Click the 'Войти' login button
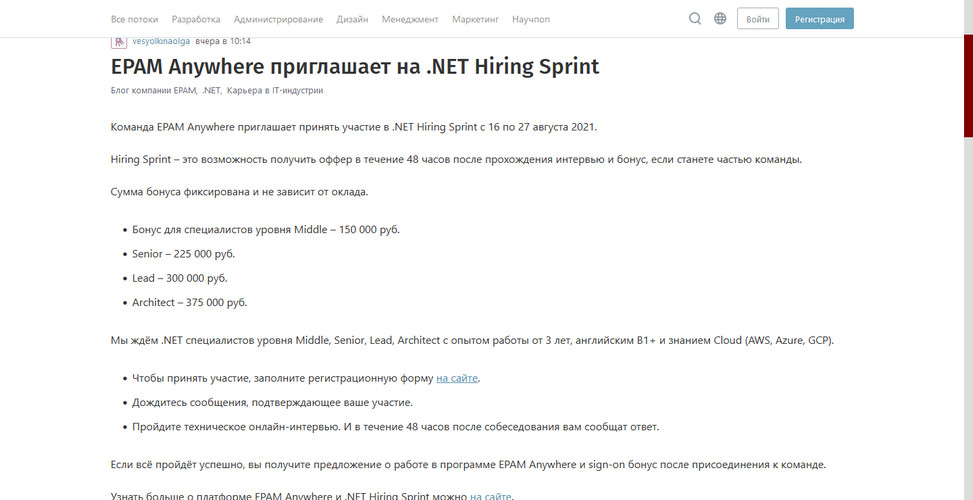The height and width of the screenshot is (500, 973). click(758, 19)
